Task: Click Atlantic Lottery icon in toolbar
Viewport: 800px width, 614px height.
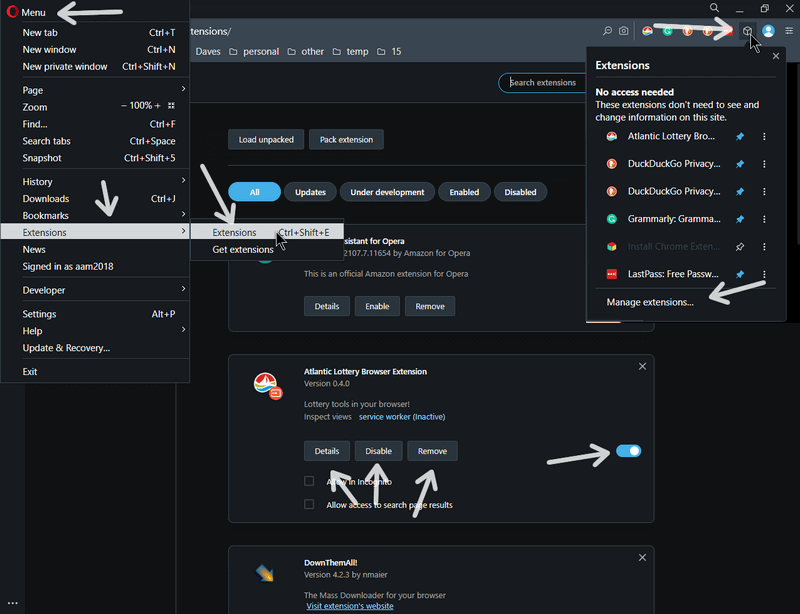Action: coord(647,31)
